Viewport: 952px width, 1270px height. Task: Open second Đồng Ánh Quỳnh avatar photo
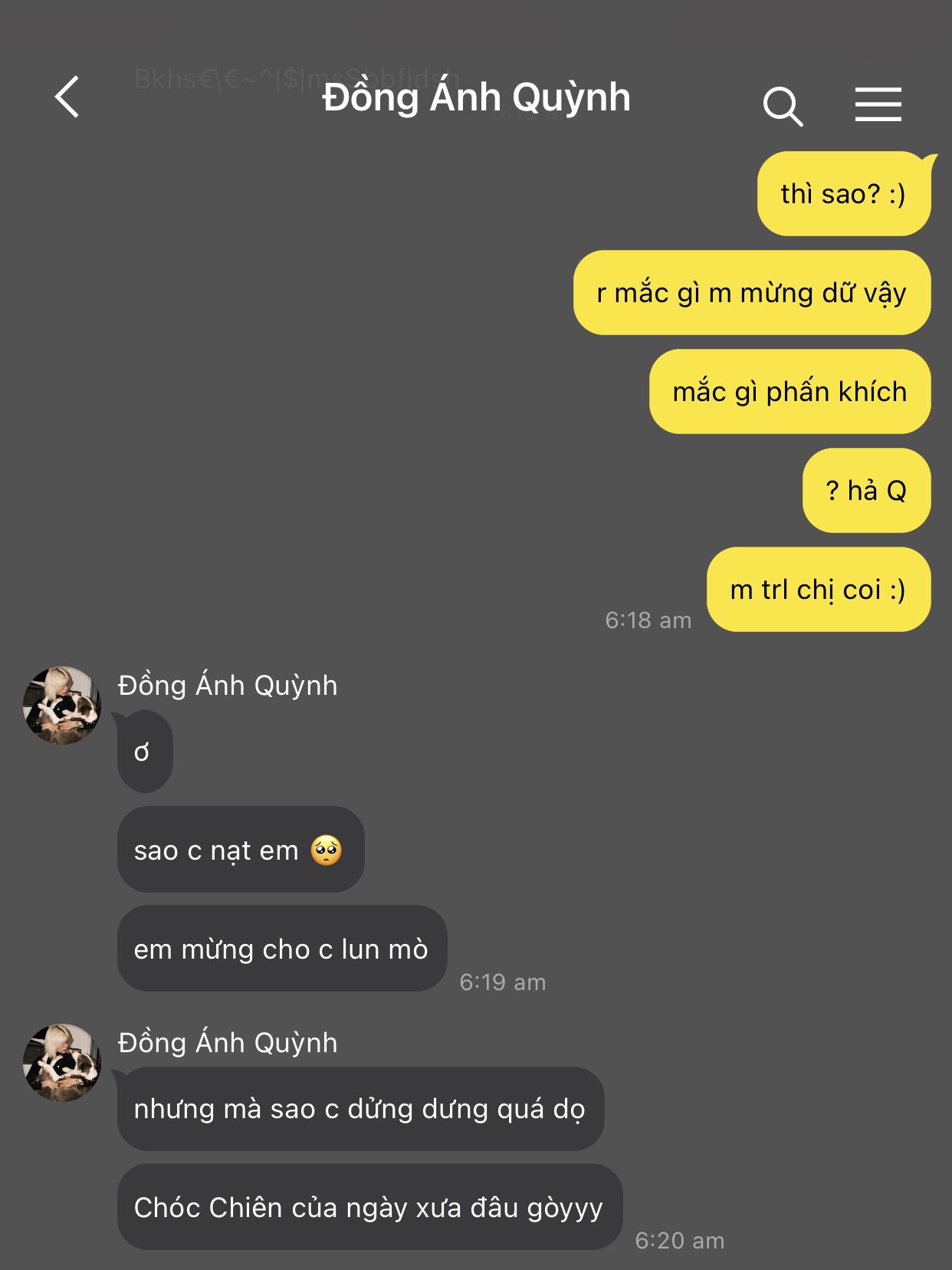(x=62, y=1062)
